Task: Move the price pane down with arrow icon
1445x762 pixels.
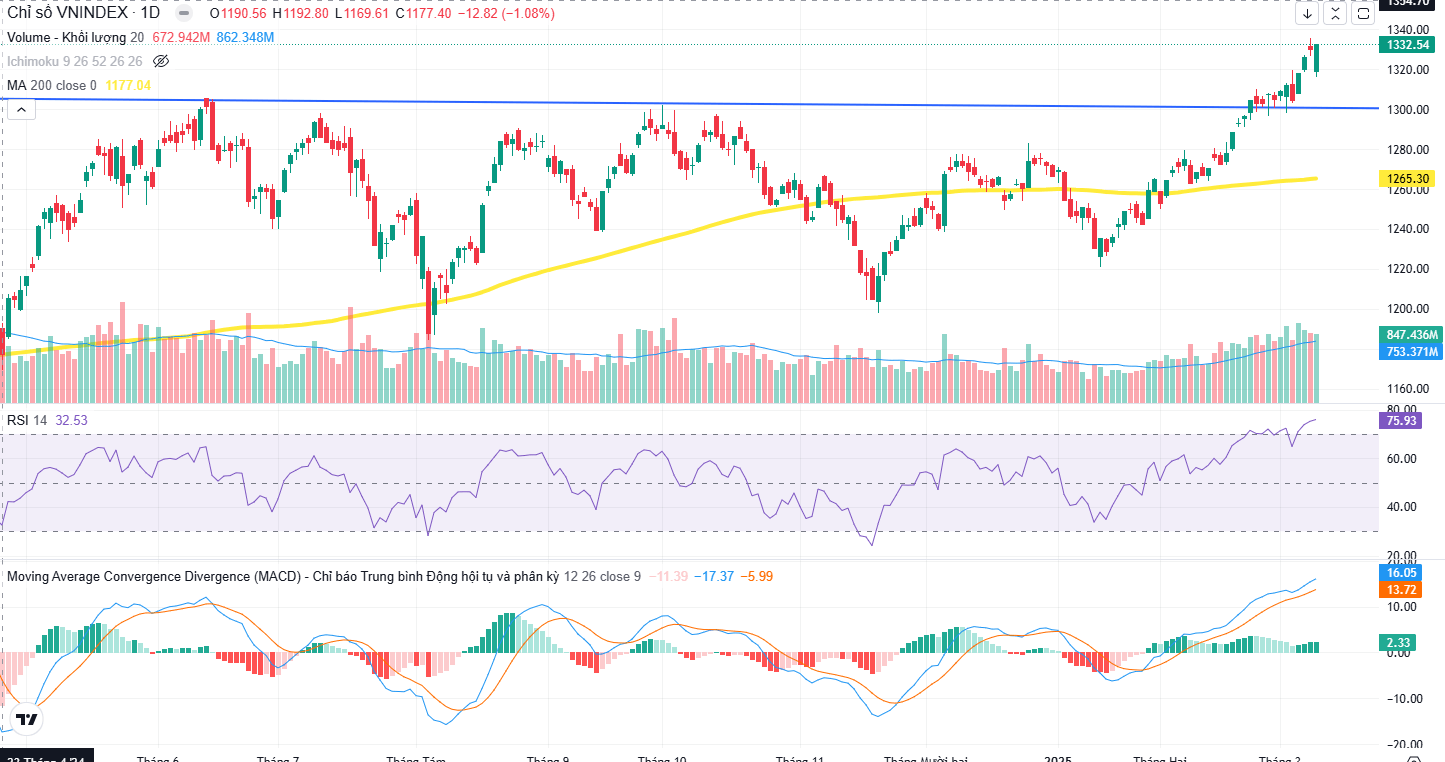Action: (1307, 14)
